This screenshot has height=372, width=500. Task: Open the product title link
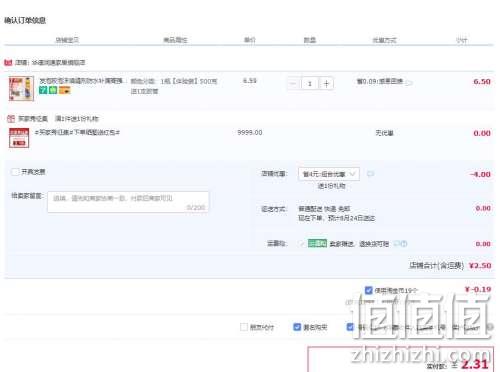(82, 81)
